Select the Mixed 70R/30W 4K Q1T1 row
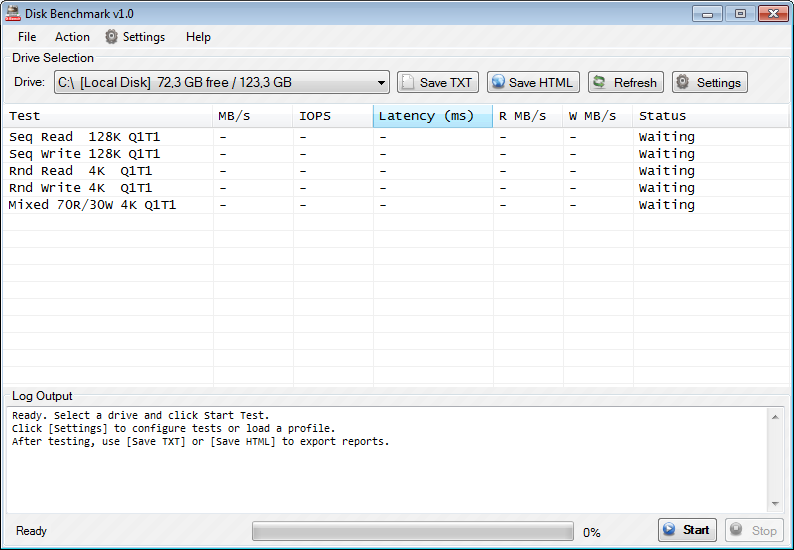 [396, 205]
